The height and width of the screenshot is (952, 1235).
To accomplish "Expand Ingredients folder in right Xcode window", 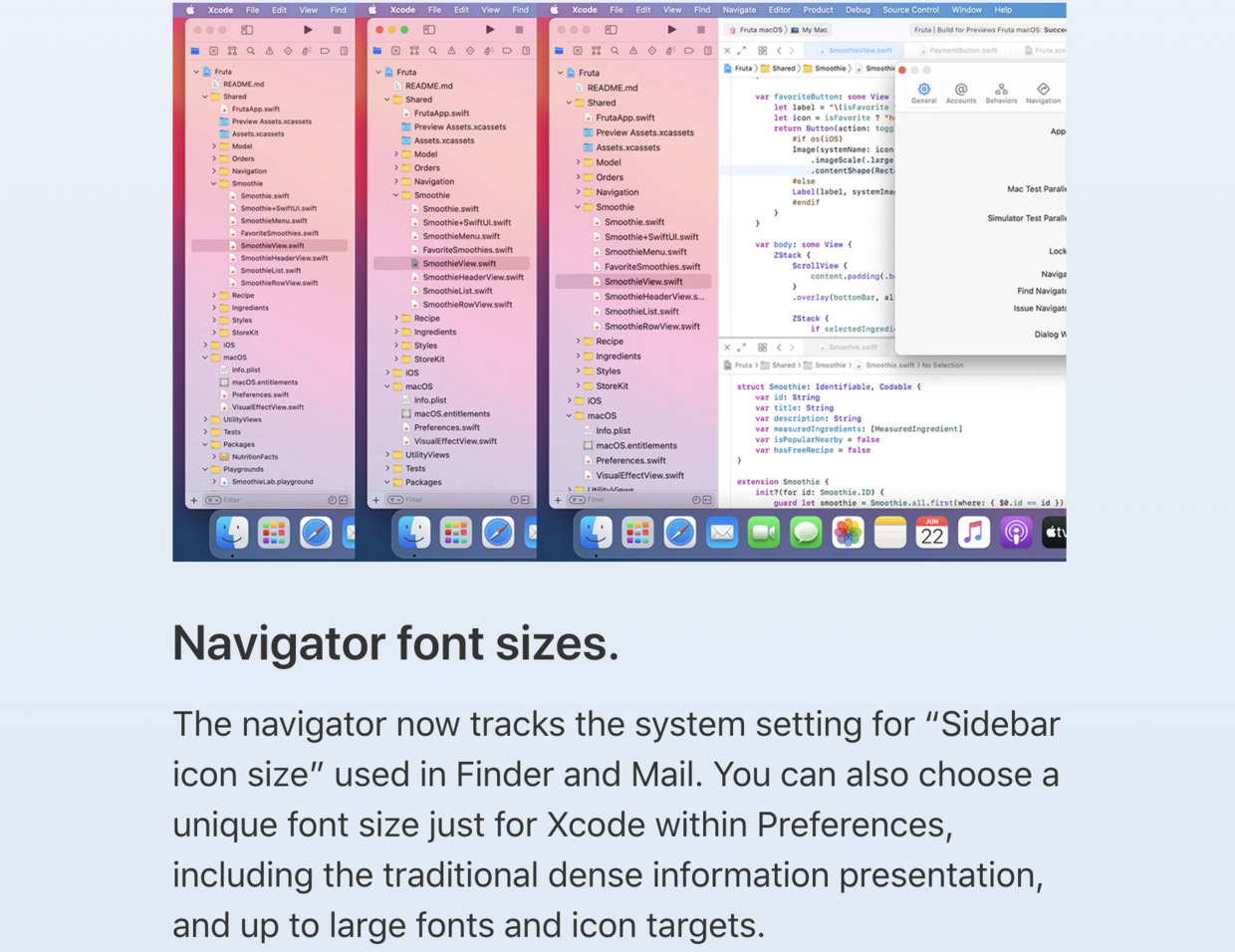I will click(x=578, y=357).
